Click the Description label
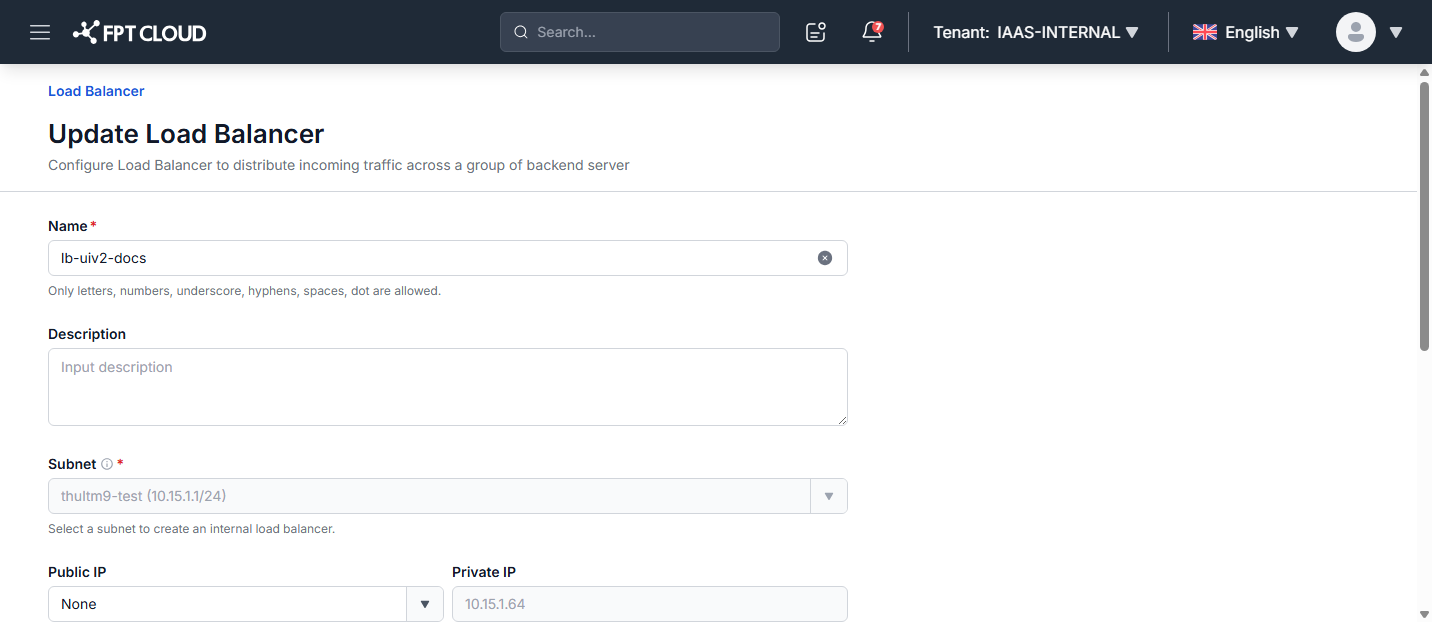Viewport: 1432px width, 622px height. [x=87, y=334]
